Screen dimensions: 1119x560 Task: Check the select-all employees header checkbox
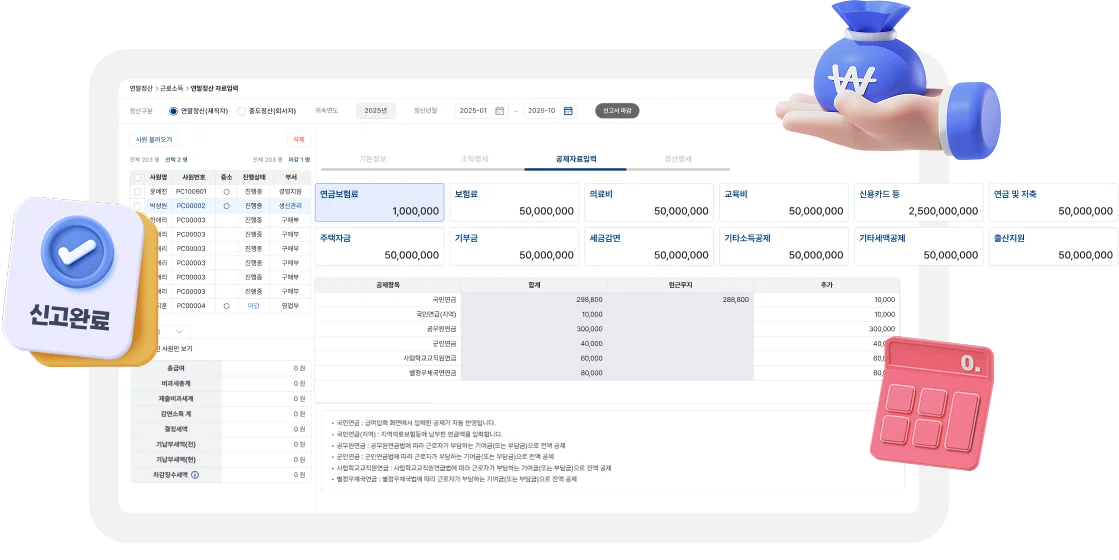tap(137, 177)
